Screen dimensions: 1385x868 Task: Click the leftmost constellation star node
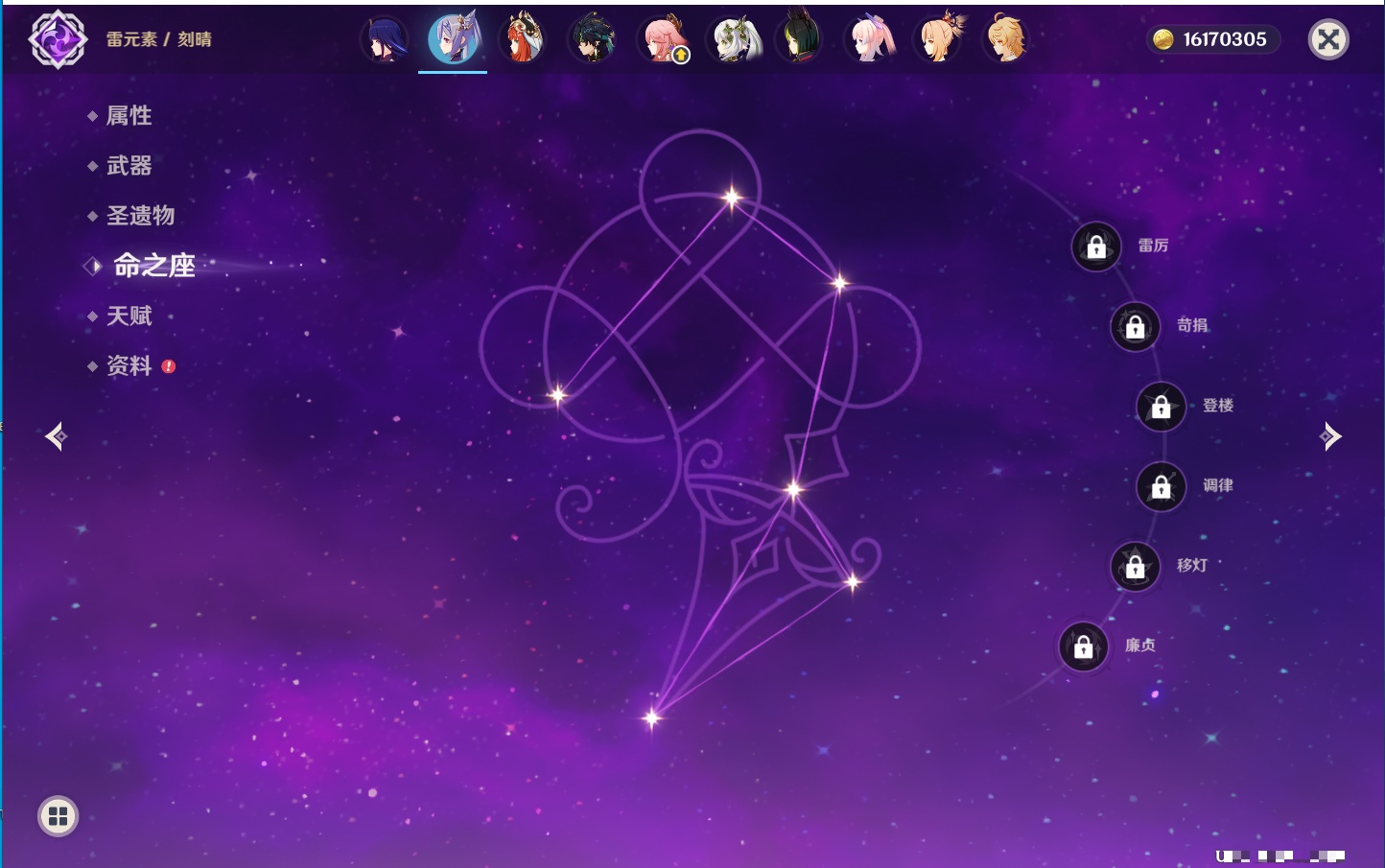tap(557, 394)
